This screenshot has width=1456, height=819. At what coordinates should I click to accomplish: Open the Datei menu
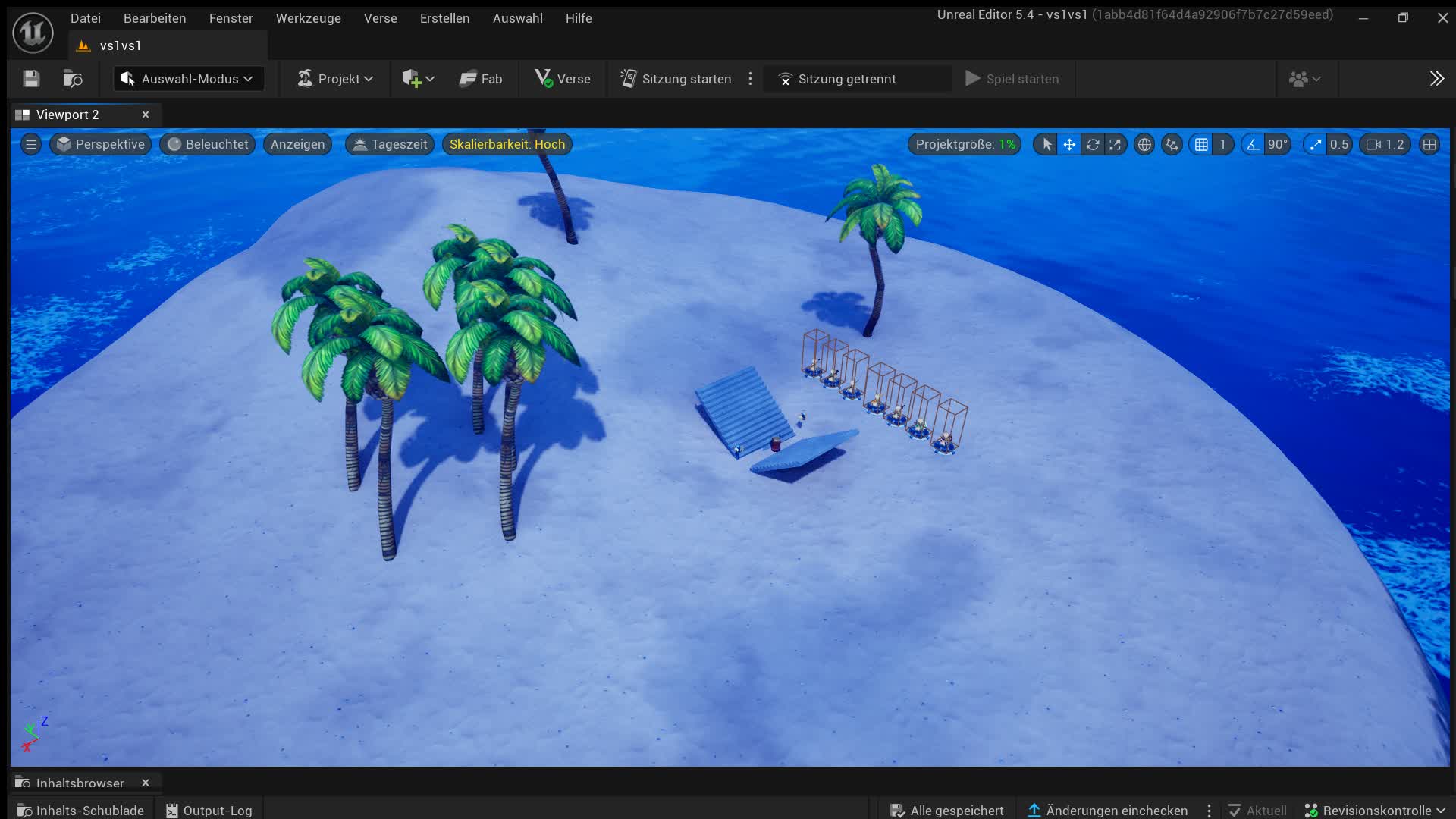pos(86,18)
